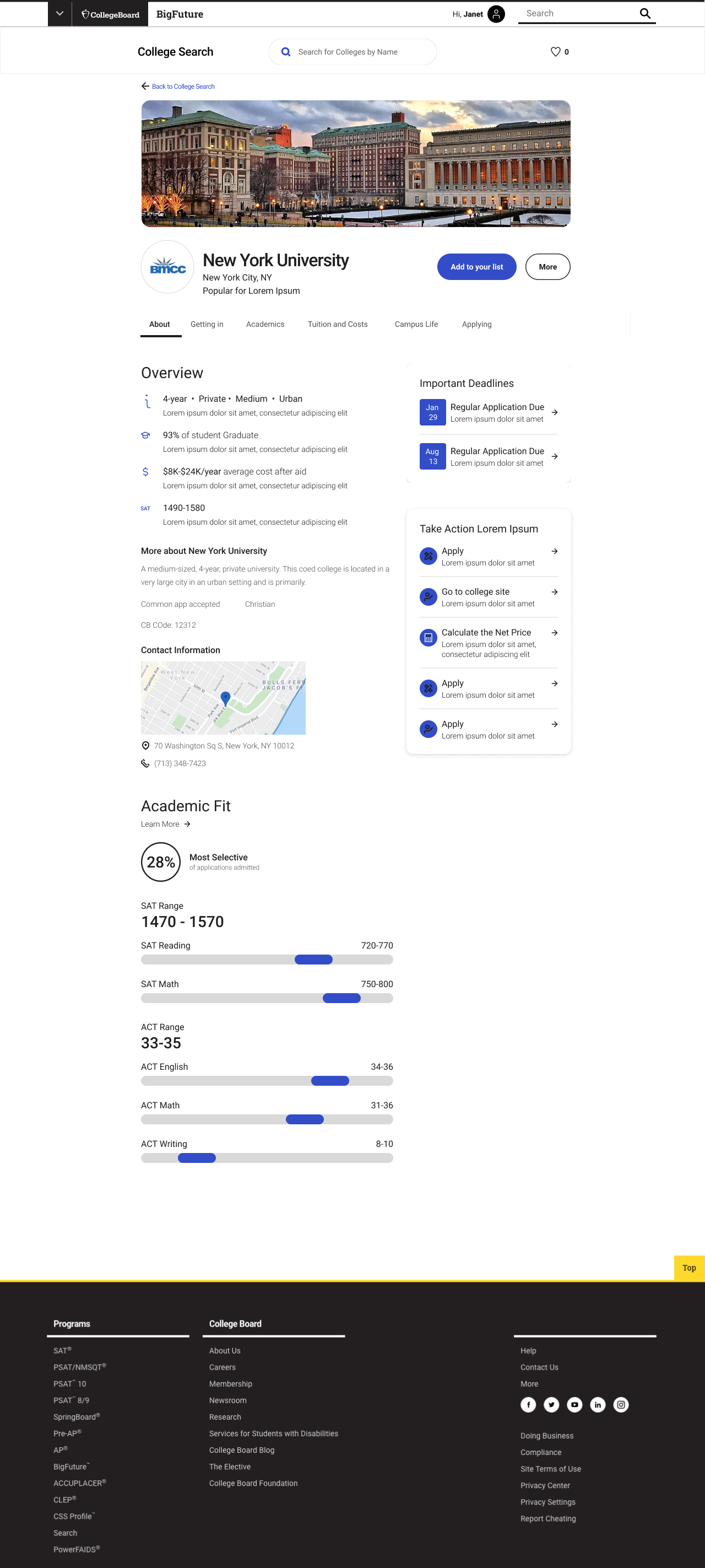This screenshot has height=1568, width=705.
Task: Open the Facebook social icon
Action: pyautogui.click(x=528, y=1405)
